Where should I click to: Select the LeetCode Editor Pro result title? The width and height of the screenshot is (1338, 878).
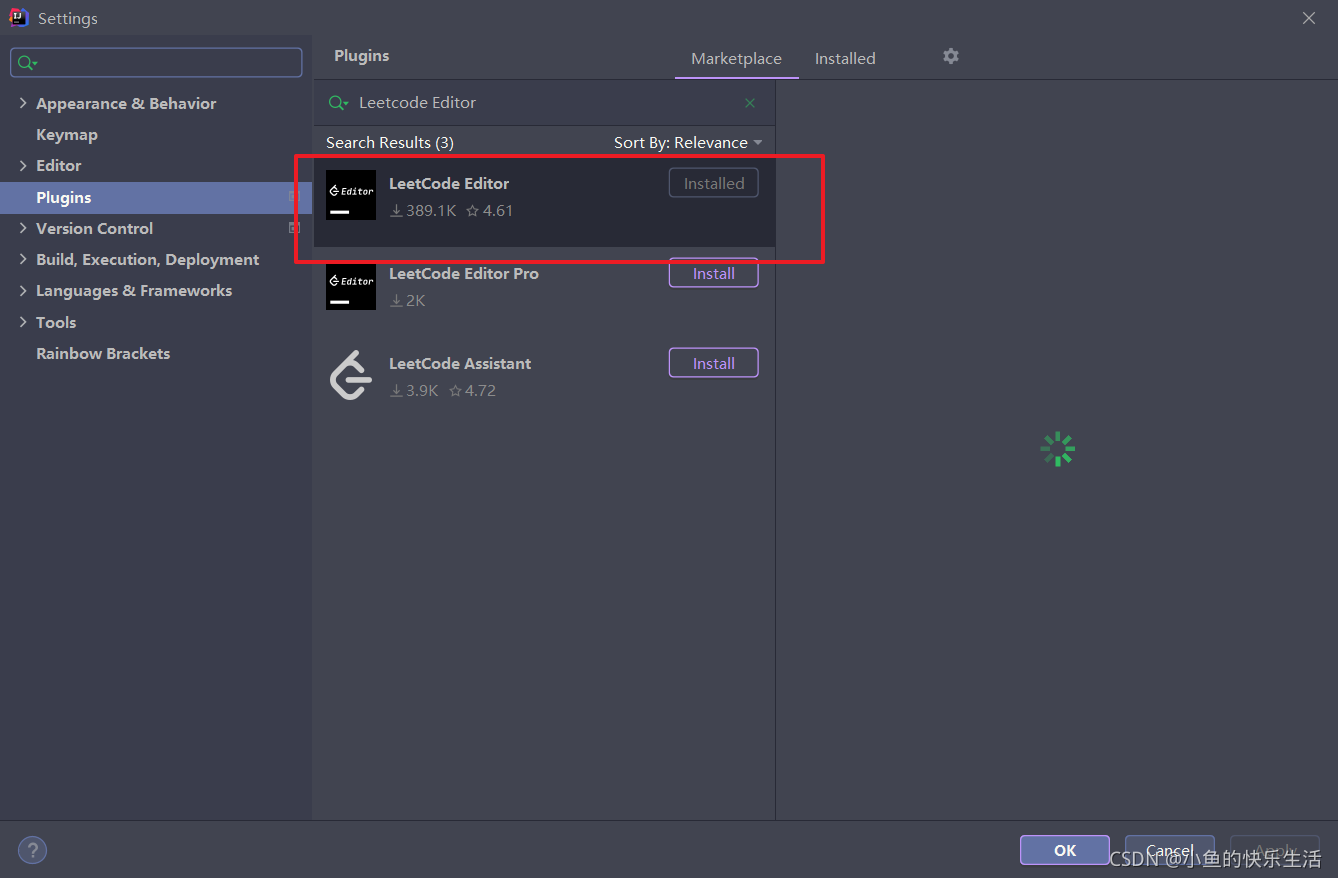[x=464, y=274]
